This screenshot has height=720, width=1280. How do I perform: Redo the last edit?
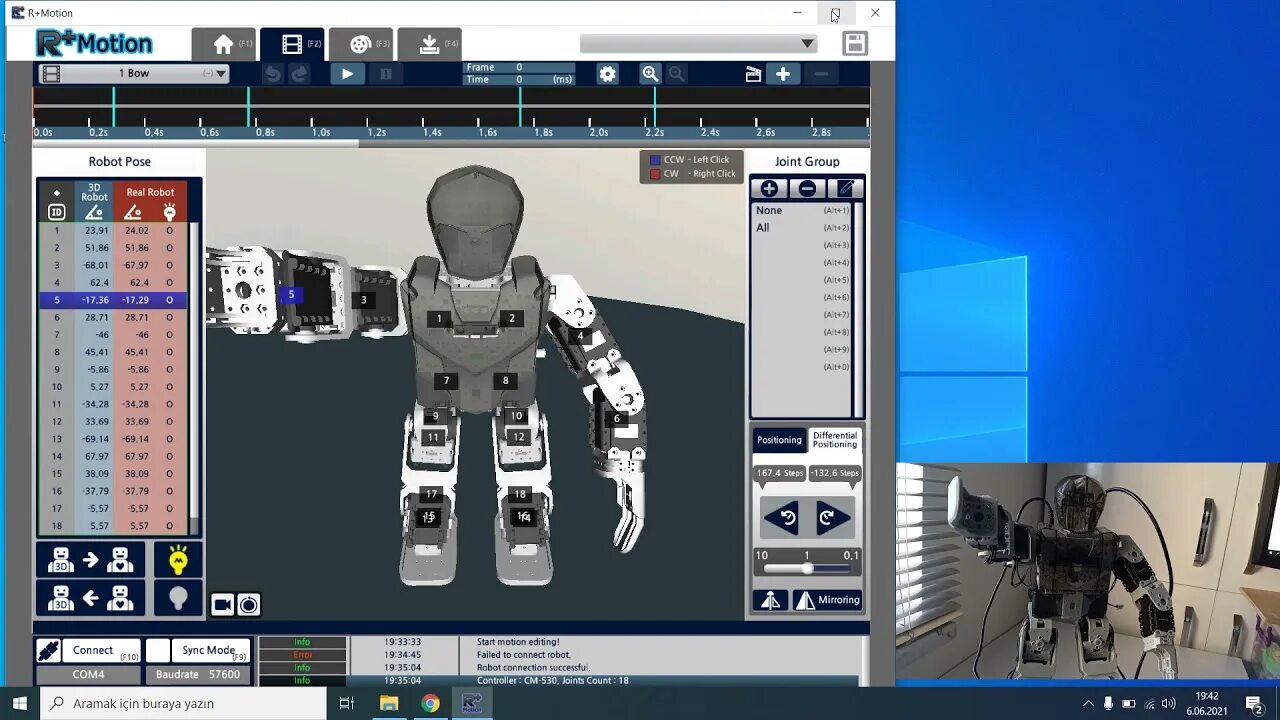pyautogui.click(x=299, y=73)
